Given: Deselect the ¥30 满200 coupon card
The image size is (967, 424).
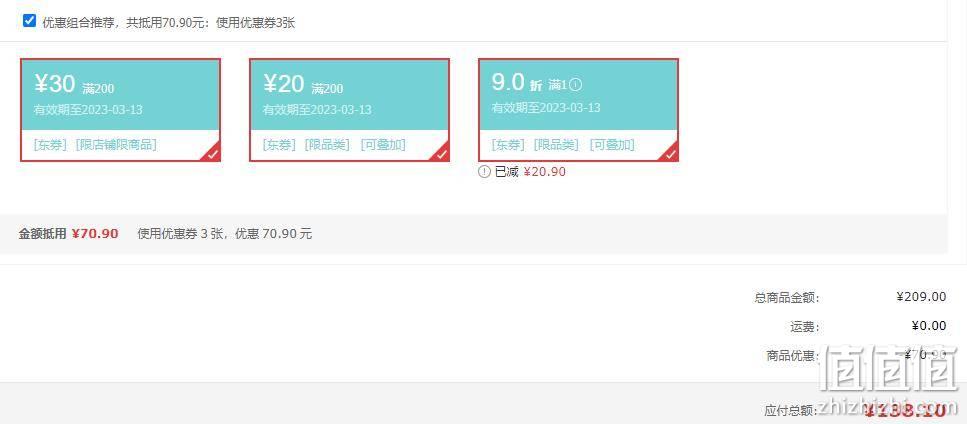Looking at the screenshot, I should coord(120,110).
